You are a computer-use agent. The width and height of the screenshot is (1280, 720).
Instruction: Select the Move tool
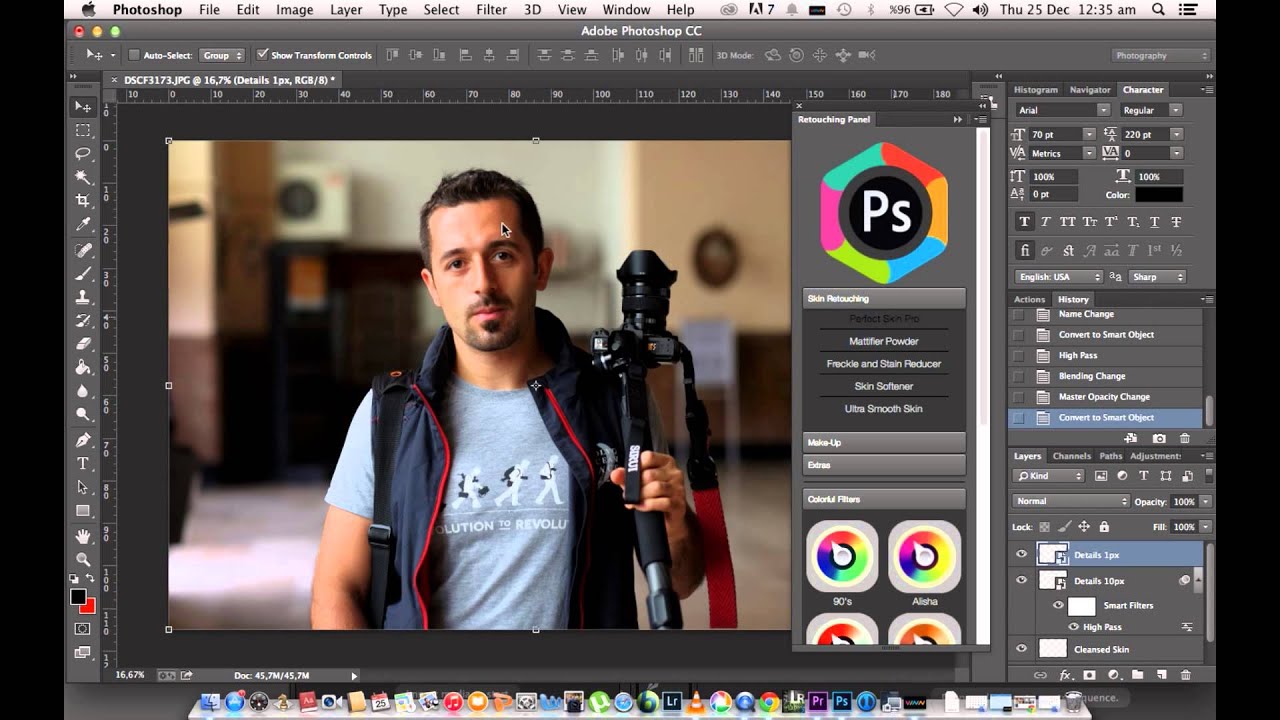[x=83, y=107]
